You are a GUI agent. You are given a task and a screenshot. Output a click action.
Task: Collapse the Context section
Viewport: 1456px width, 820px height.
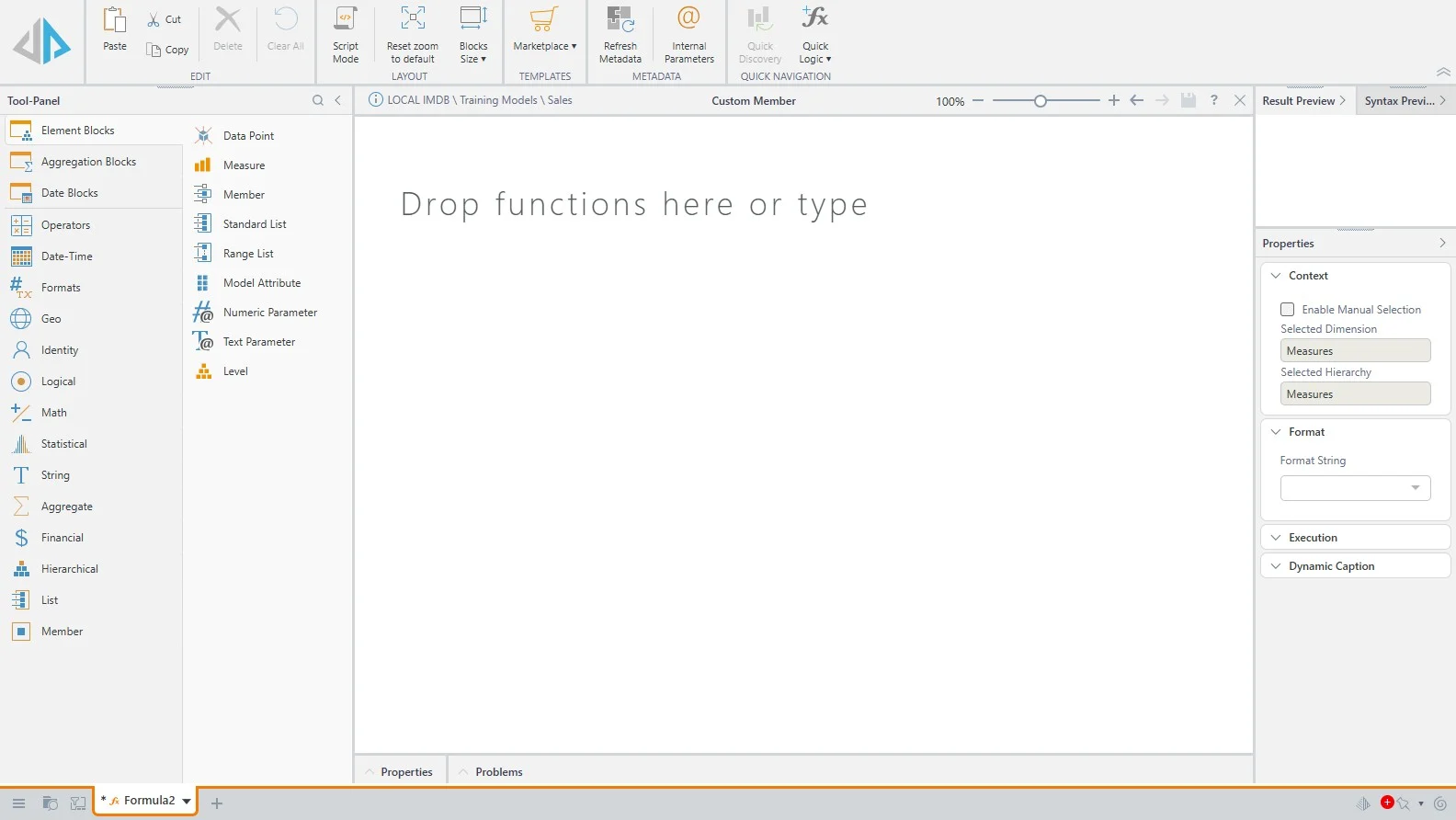(x=1276, y=276)
